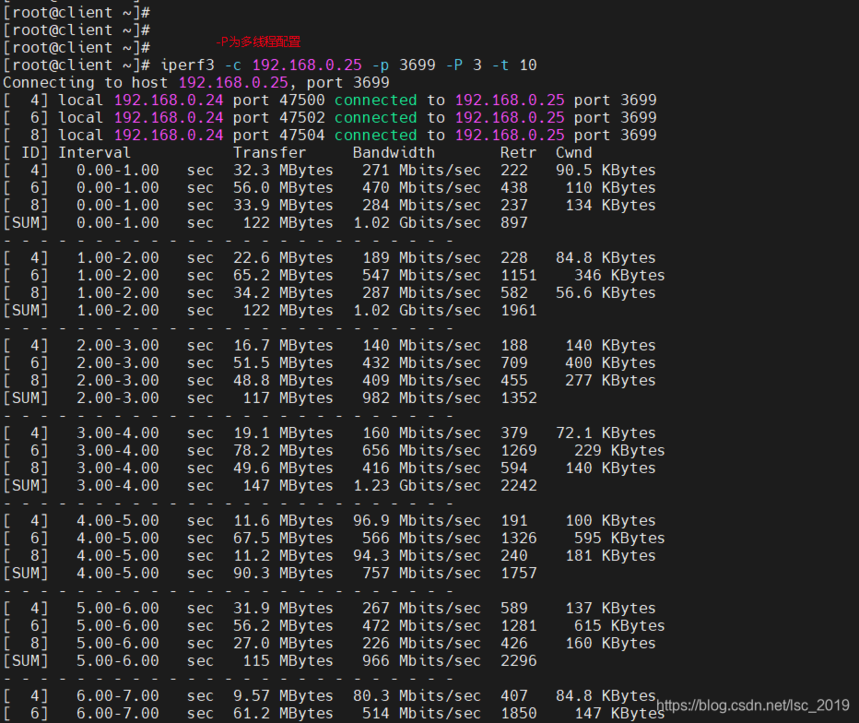Select the "72.1 KBytes" Cwnd value

(605, 433)
